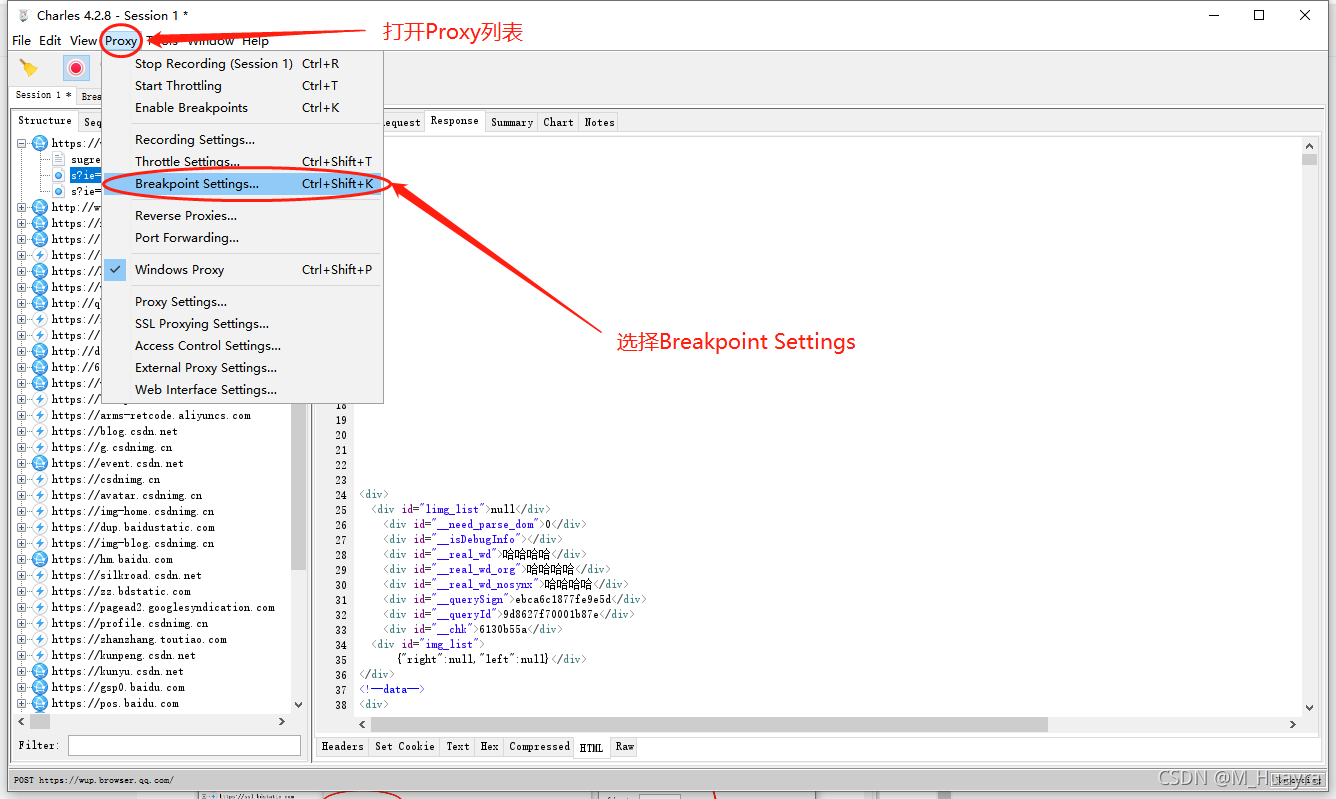Screen dimensions: 1336x799
Task: Open Throttle Settings menu entry
Action: 242,161
